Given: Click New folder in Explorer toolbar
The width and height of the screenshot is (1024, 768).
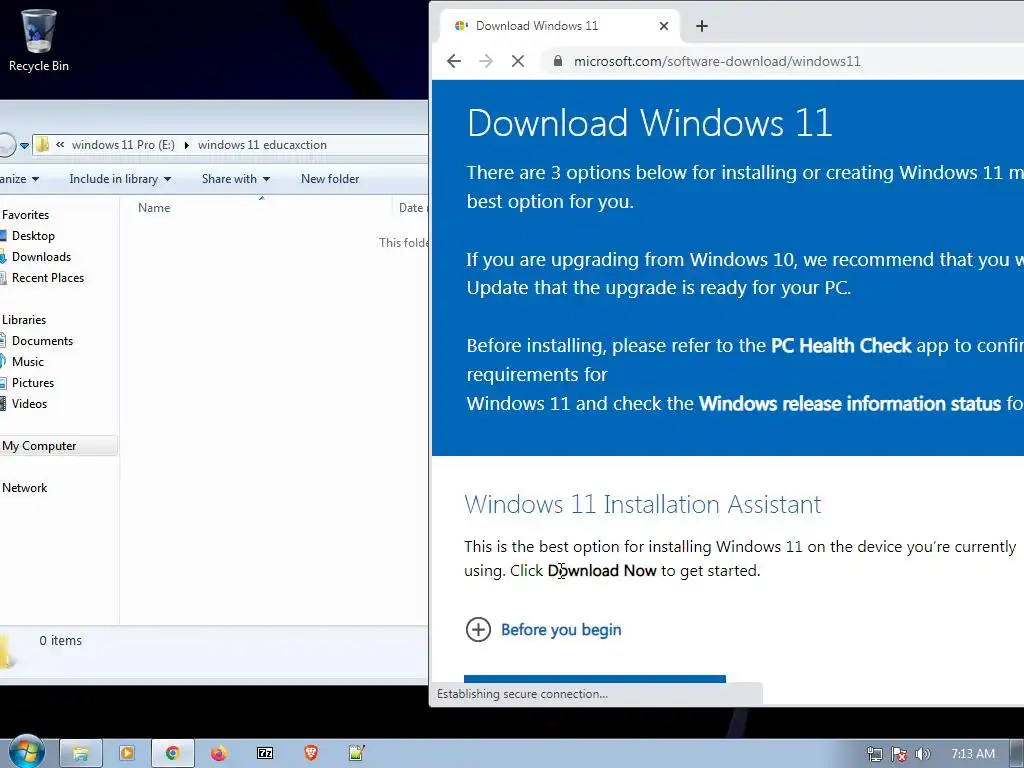Looking at the screenshot, I should pyautogui.click(x=330, y=179).
